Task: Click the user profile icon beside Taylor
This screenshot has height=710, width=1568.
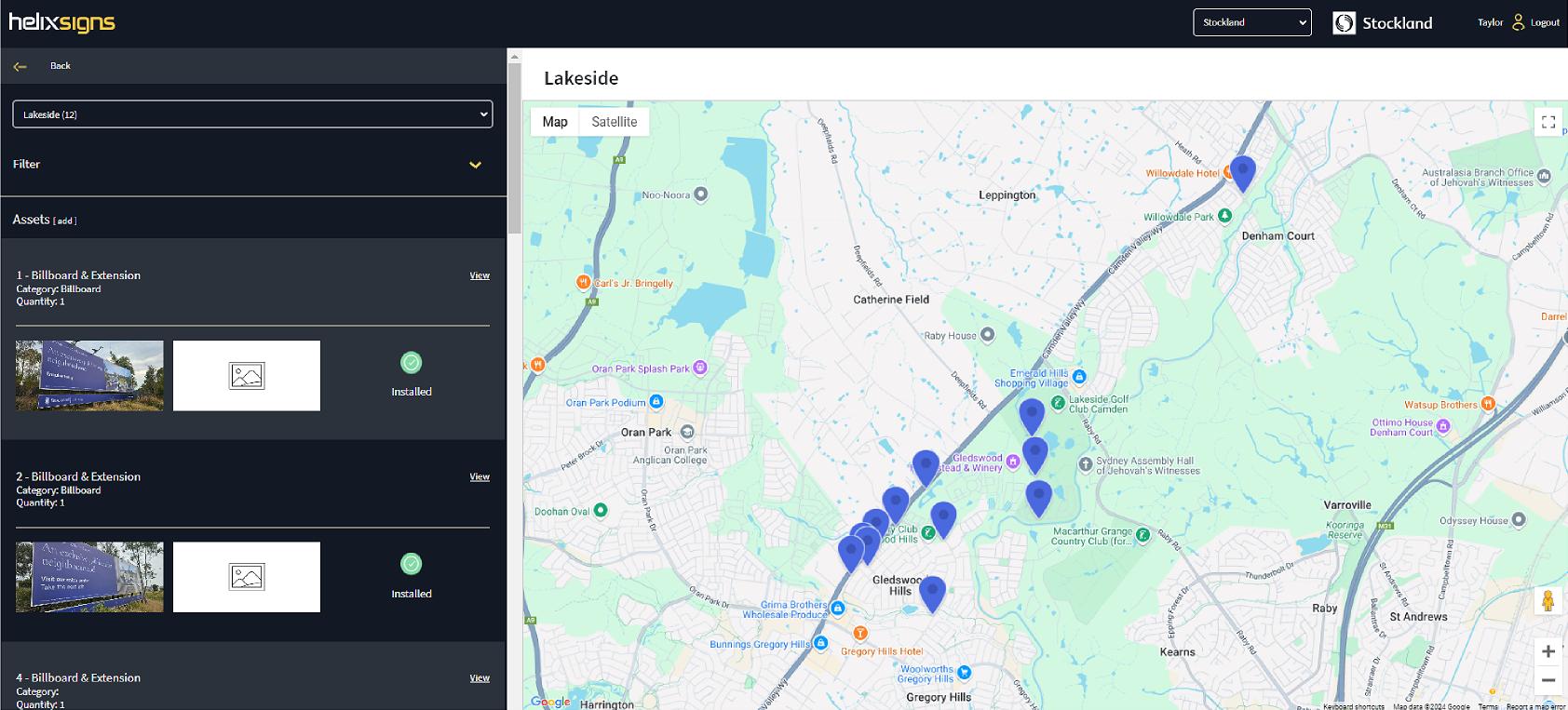Action: pyautogui.click(x=1518, y=22)
